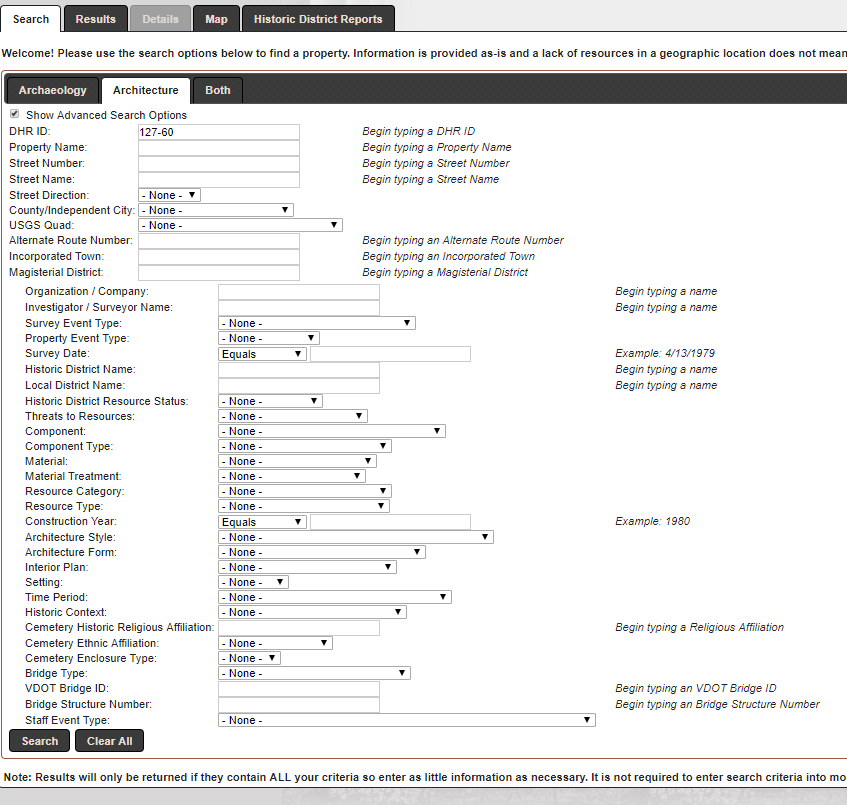Open the Resource Type dropdown

[x=304, y=507]
